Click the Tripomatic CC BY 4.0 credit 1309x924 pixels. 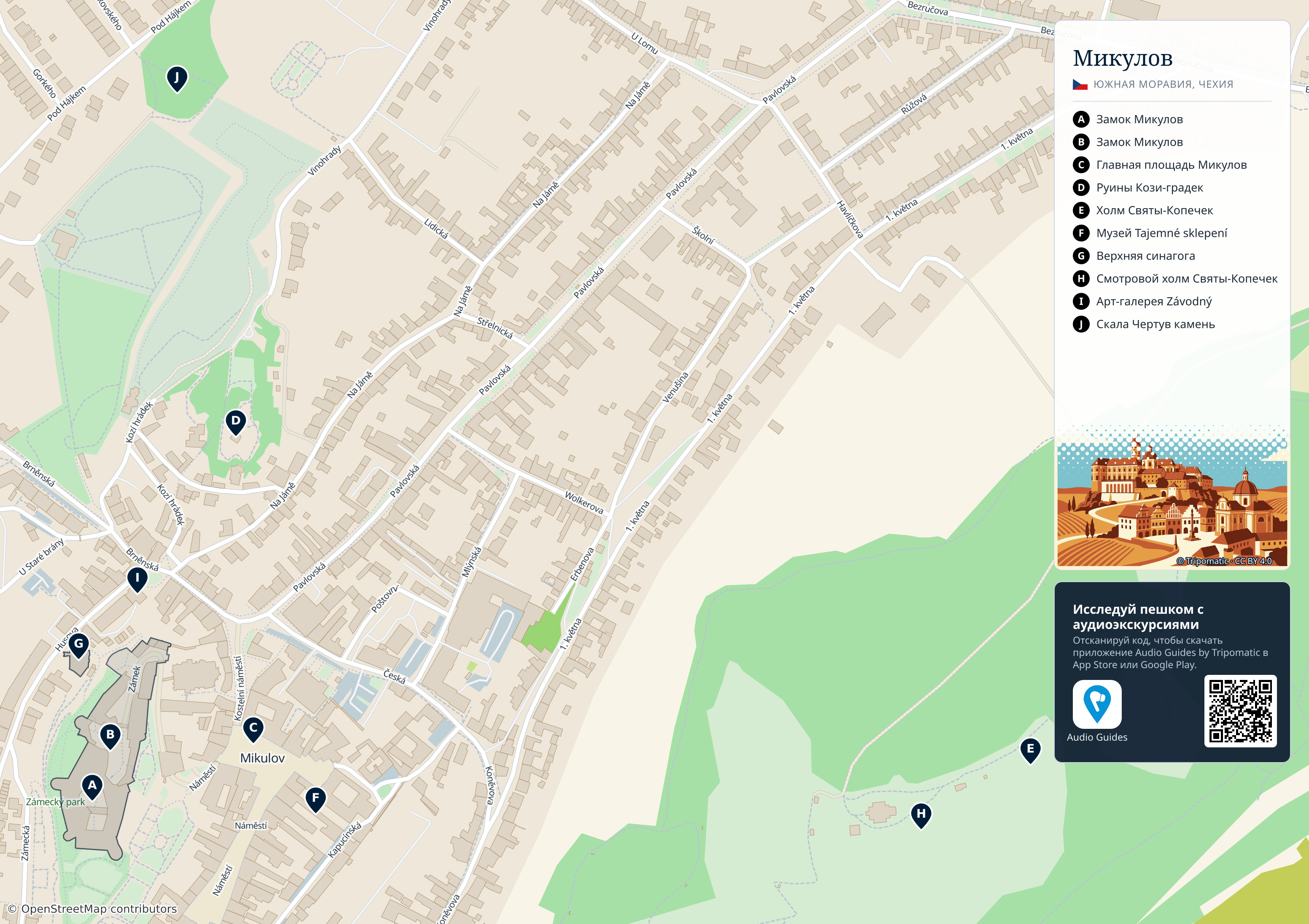tap(1223, 561)
